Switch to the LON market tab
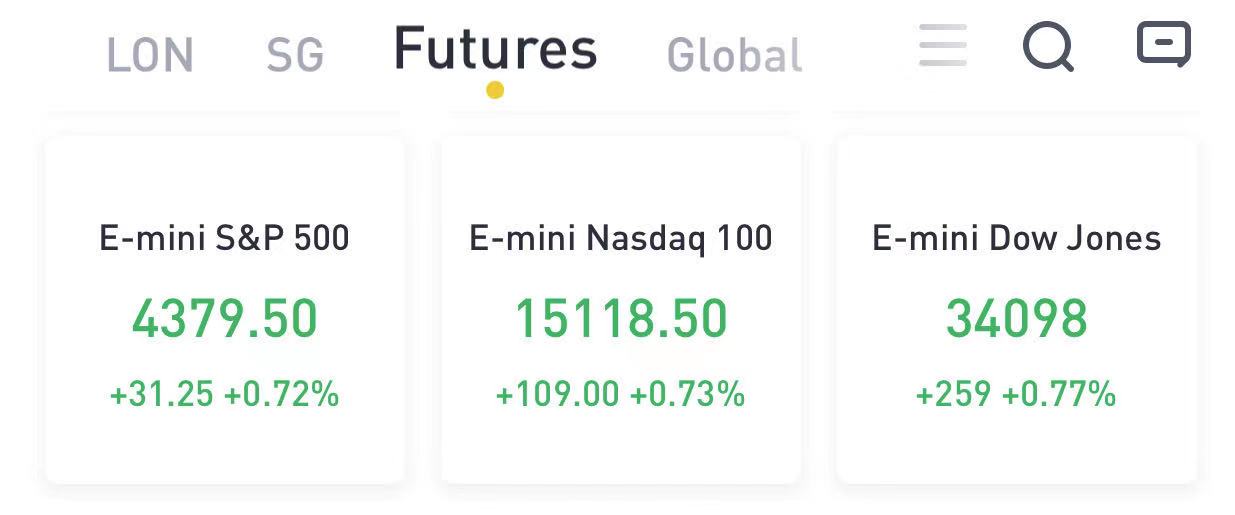The image size is (1235, 515). (150, 55)
